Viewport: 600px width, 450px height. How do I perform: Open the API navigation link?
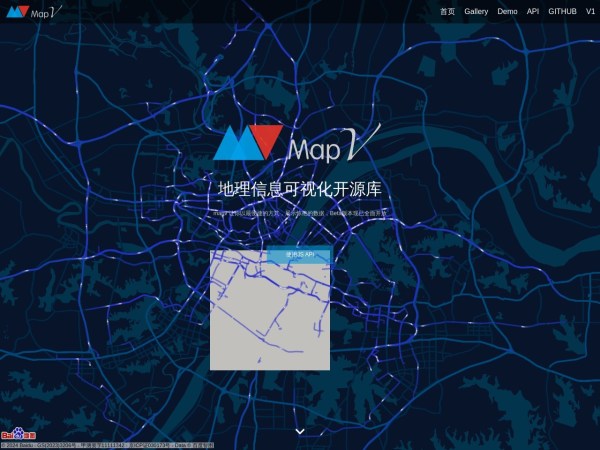tap(533, 11)
